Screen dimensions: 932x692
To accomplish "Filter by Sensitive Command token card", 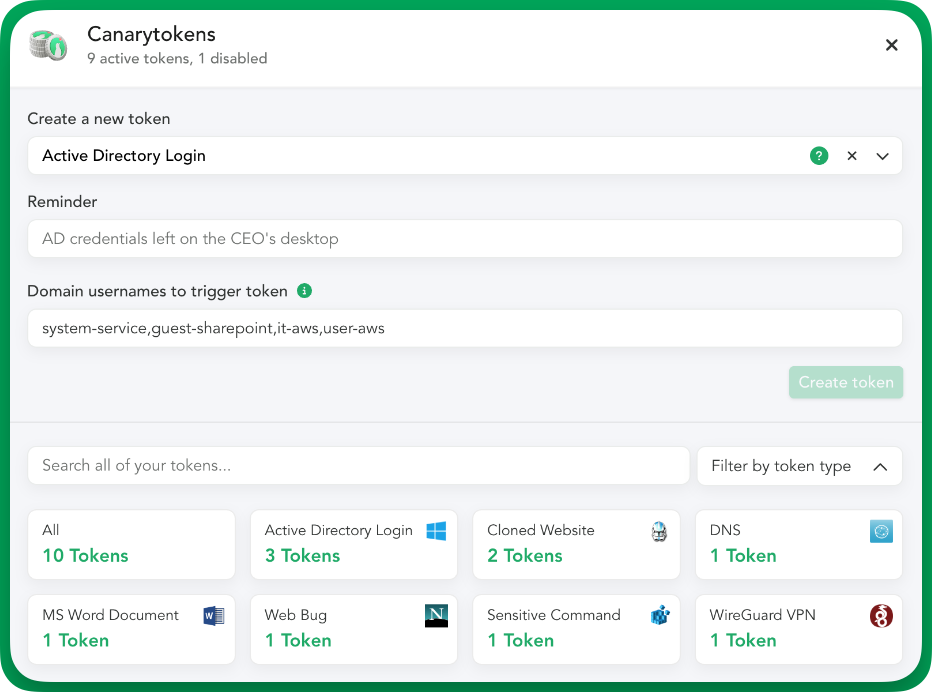I will coord(576,630).
